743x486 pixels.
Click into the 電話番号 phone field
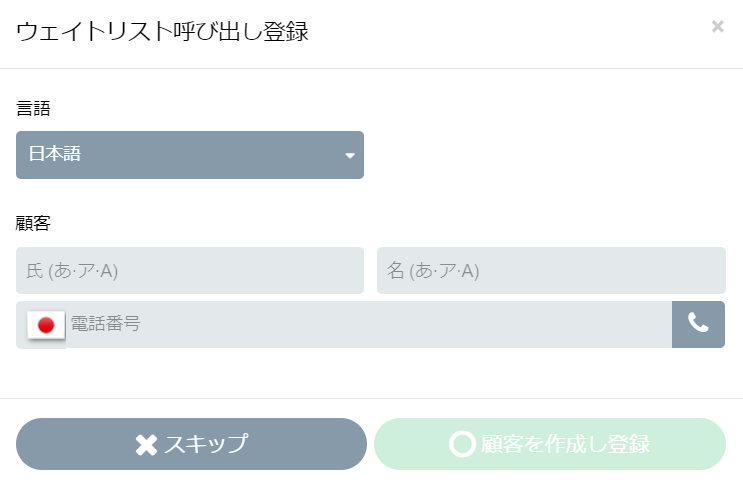click(369, 324)
